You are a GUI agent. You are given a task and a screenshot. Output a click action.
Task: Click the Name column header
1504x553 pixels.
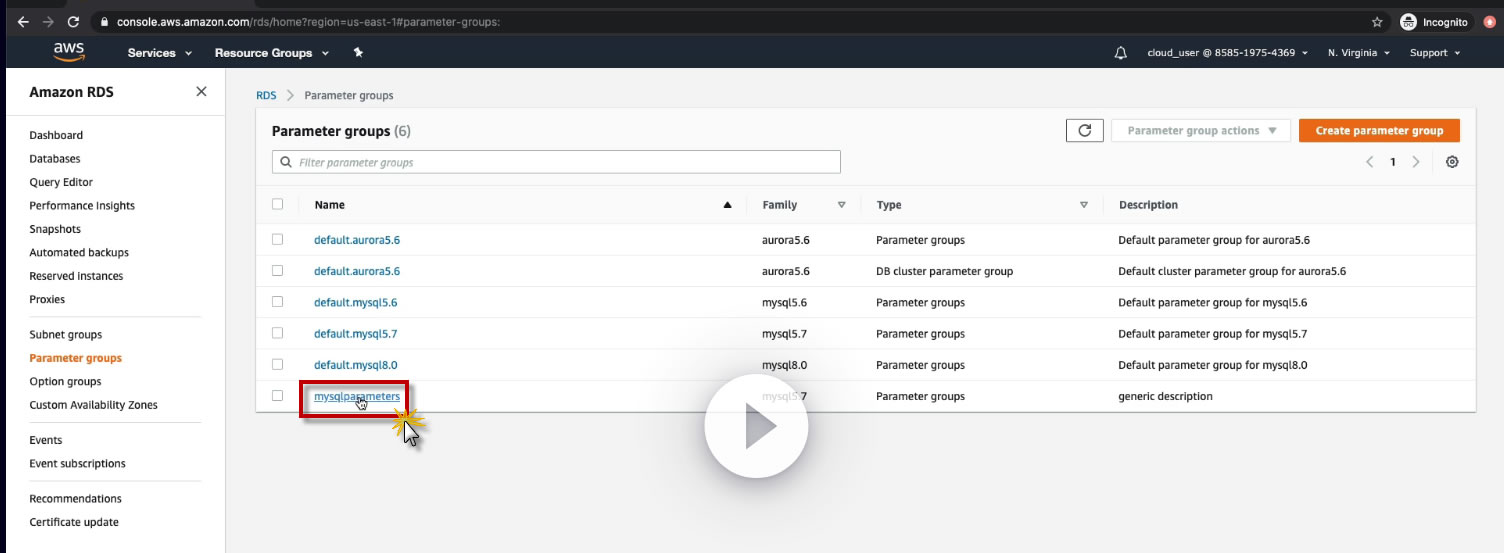(329, 205)
